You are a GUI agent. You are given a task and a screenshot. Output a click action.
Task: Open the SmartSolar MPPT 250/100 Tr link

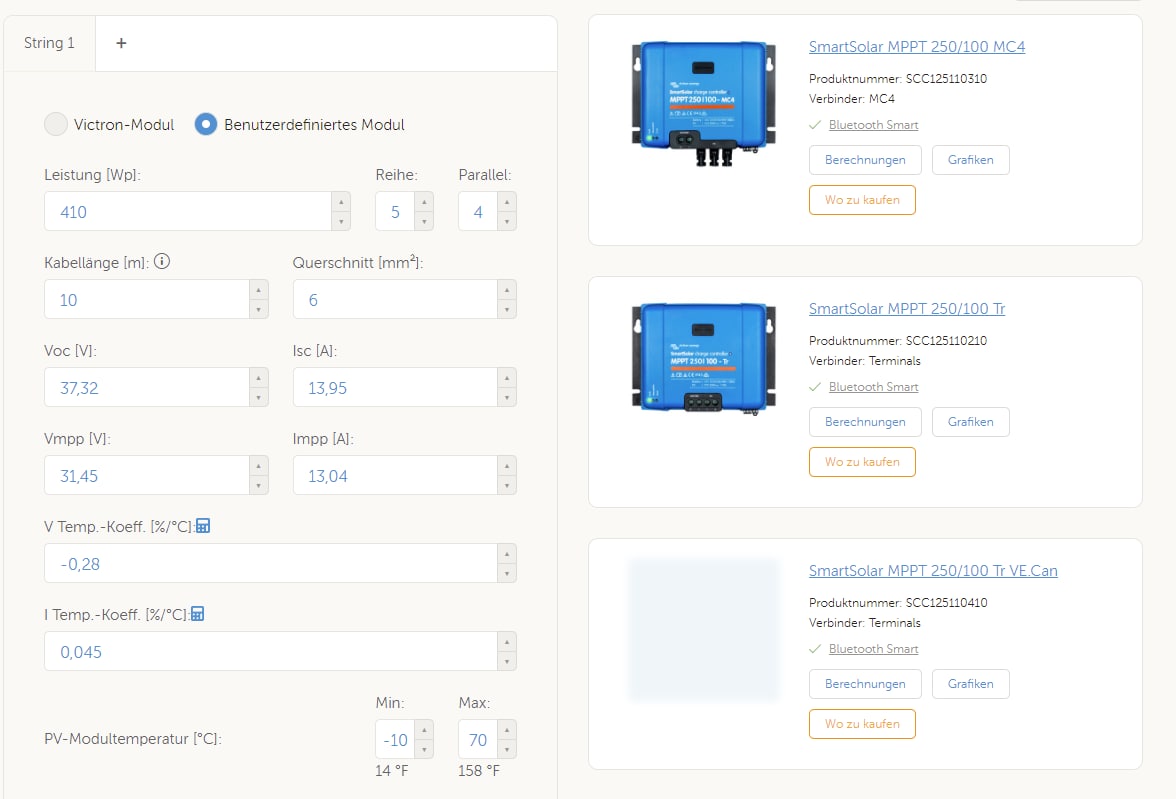(907, 308)
